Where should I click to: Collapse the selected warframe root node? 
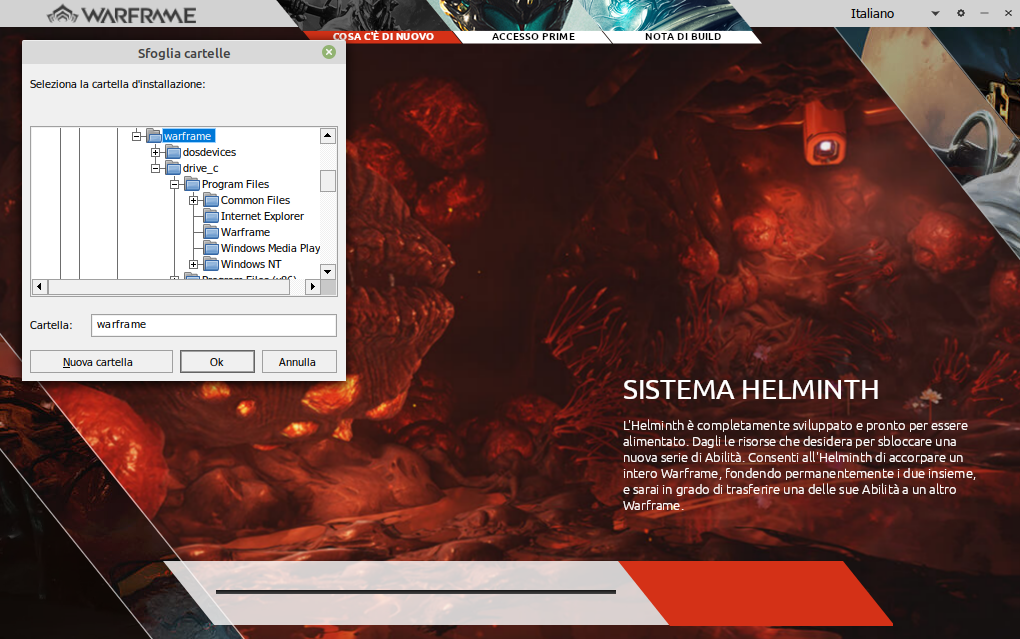(137, 136)
